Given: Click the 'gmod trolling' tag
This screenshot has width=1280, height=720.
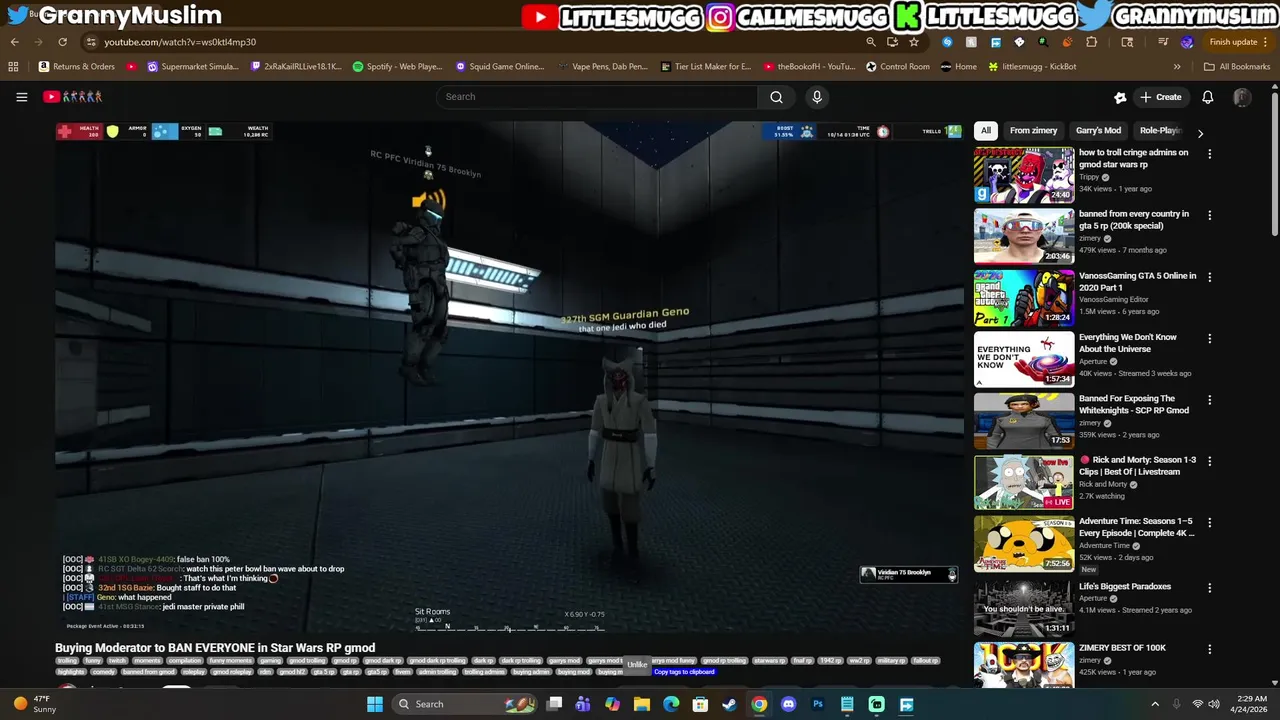Looking at the screenshot, I should [307, 661].
